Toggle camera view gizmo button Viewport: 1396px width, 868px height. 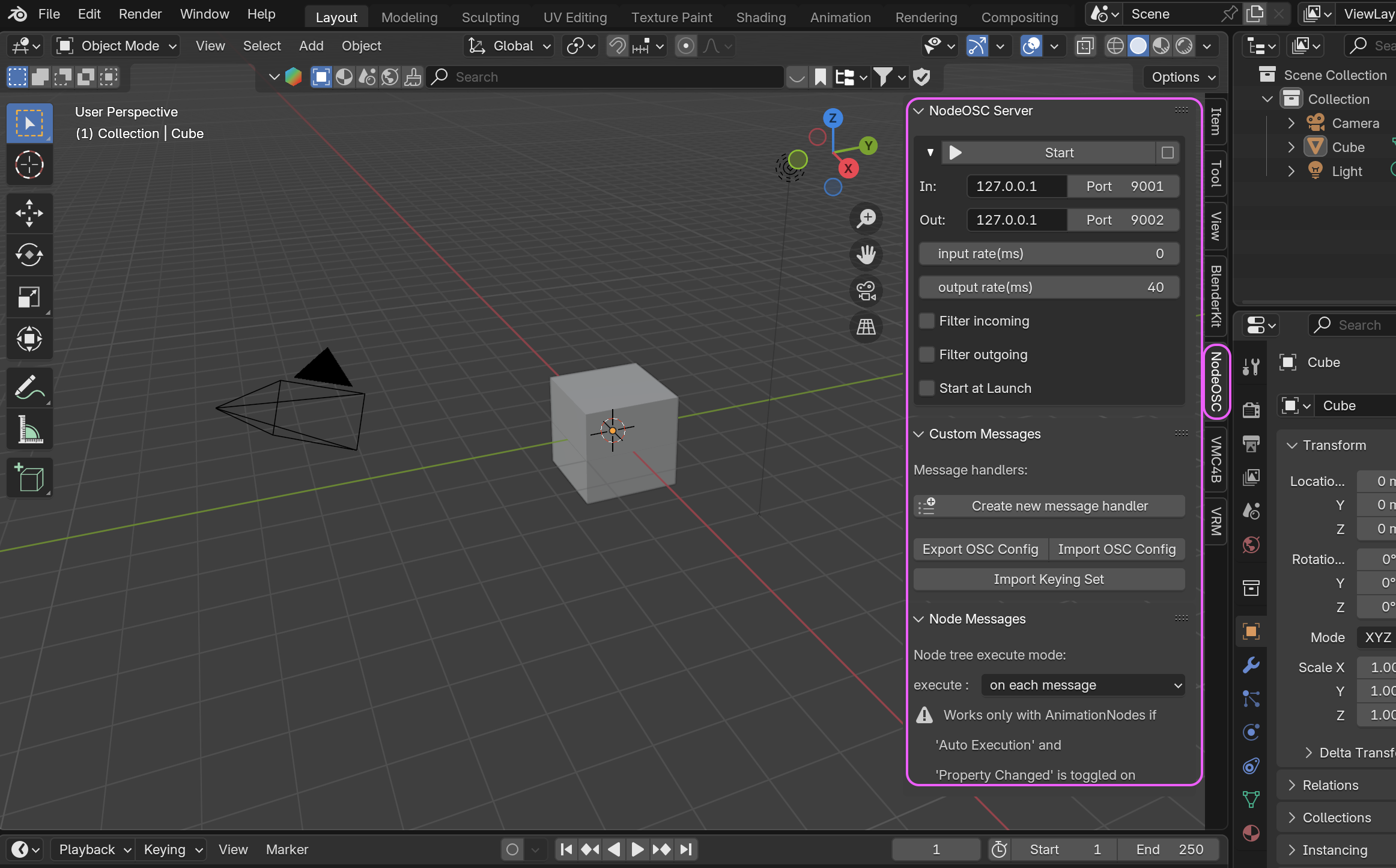pyautogui.click(x=866, y=291)
